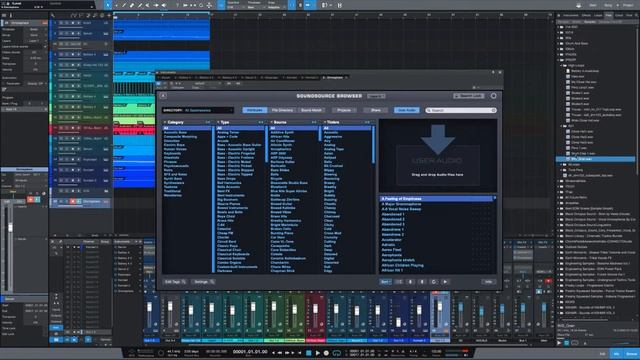The height and width of the screenshot is (360, 640).
Task: Open the Effects tab in Studio One browser
Action: pyautogui.click(x=586, y=16)
